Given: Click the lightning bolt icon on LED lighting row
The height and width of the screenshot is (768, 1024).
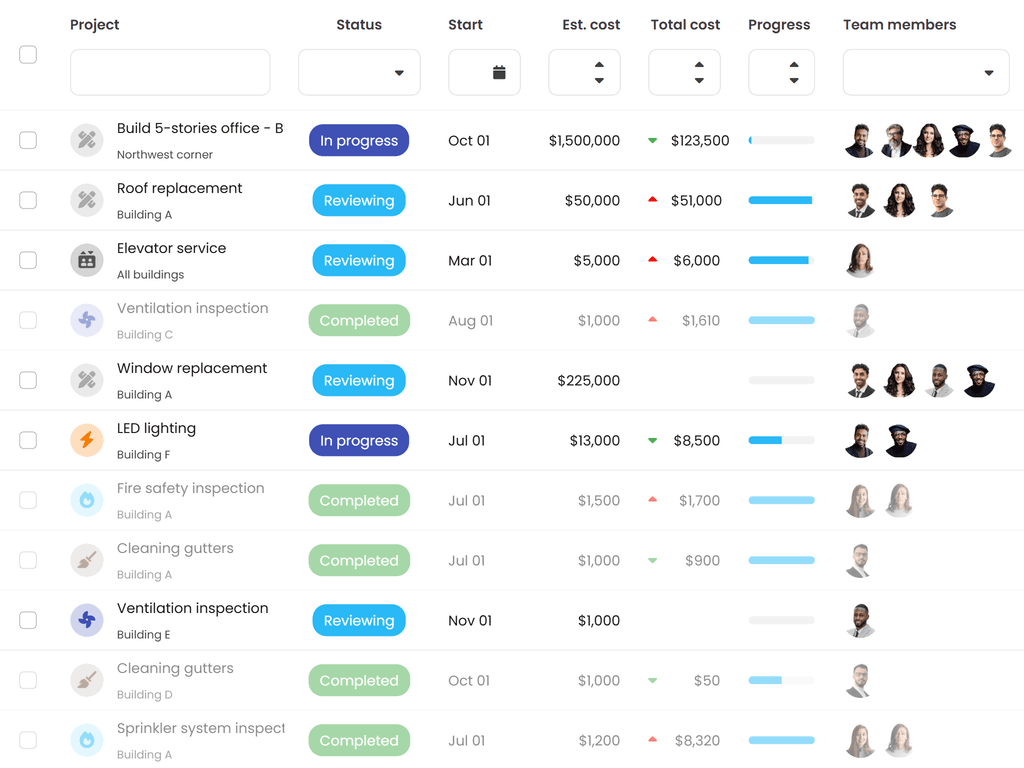Looking at the screenshot, I should coord(86,440).
